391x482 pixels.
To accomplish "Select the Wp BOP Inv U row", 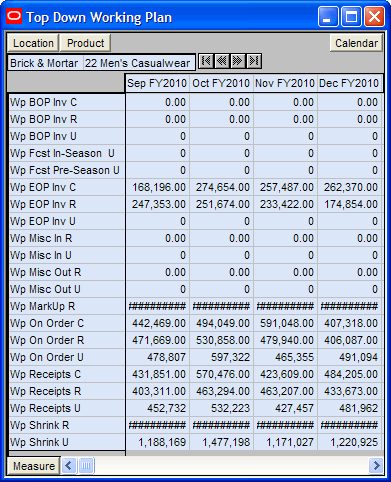I will click(67, 136).
